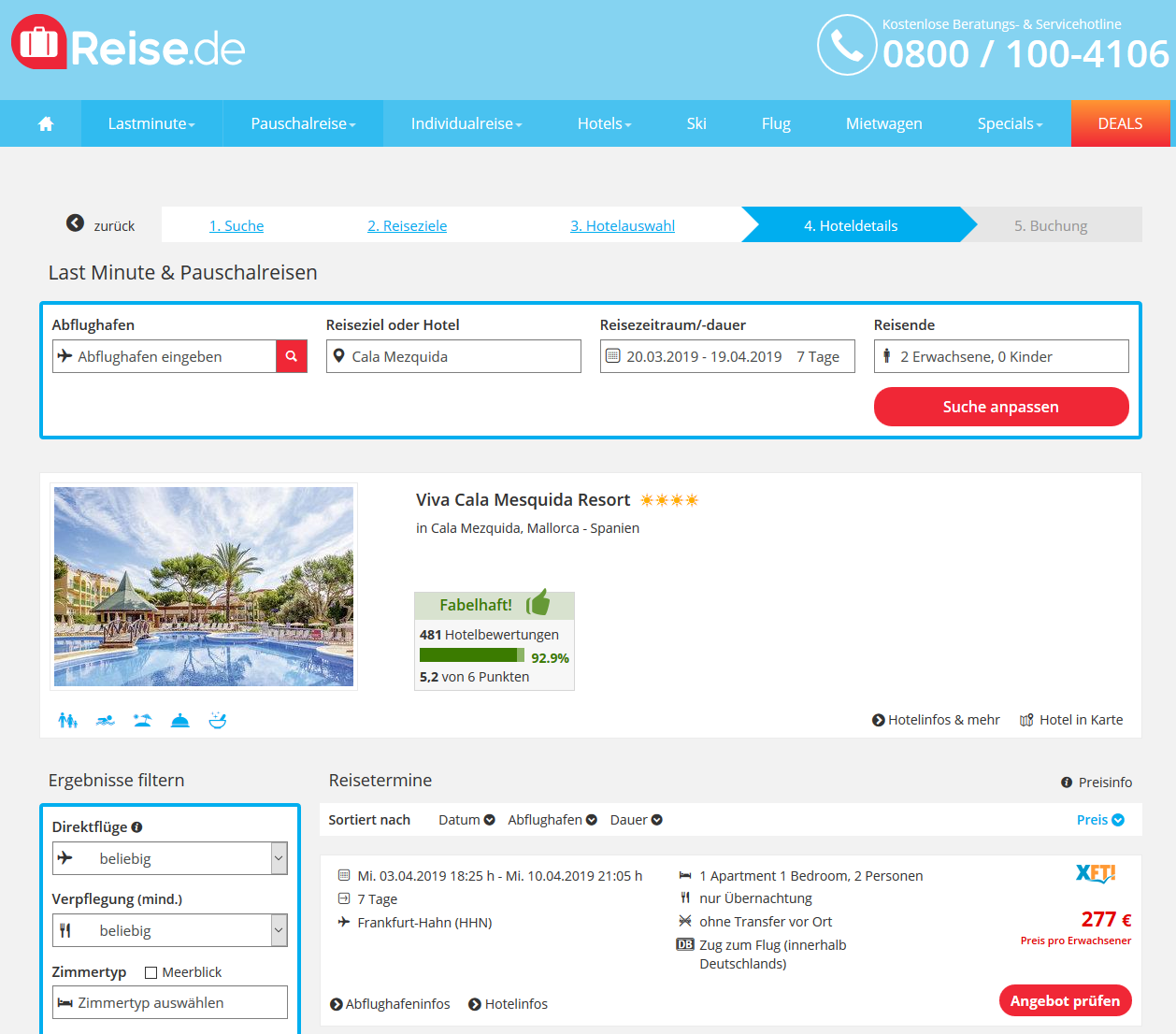Open the DEALS menu item
Viewport: 1176px width, 1034px height.
click(x=1120, y=123)
